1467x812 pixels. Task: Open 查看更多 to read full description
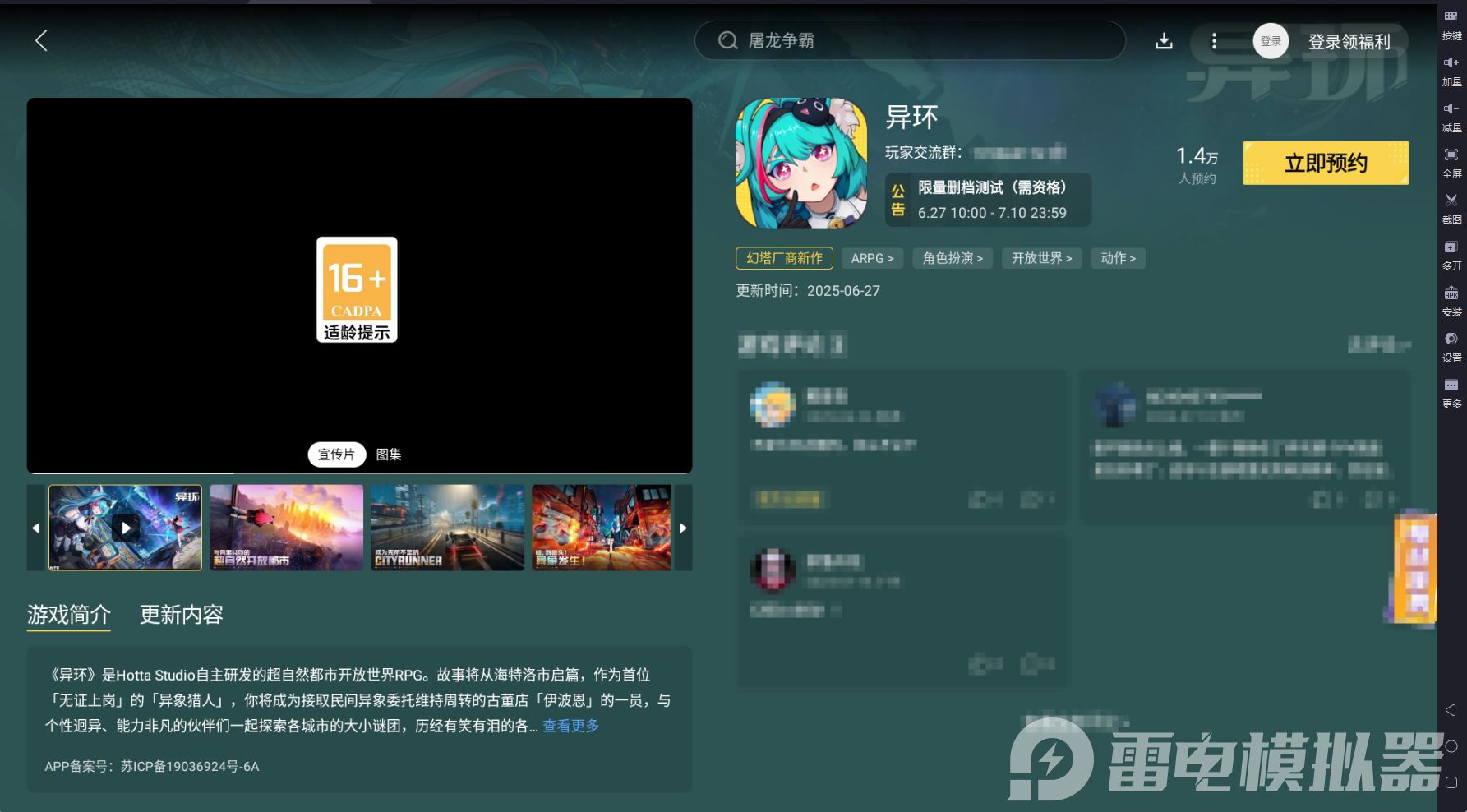tap(570, 726)
